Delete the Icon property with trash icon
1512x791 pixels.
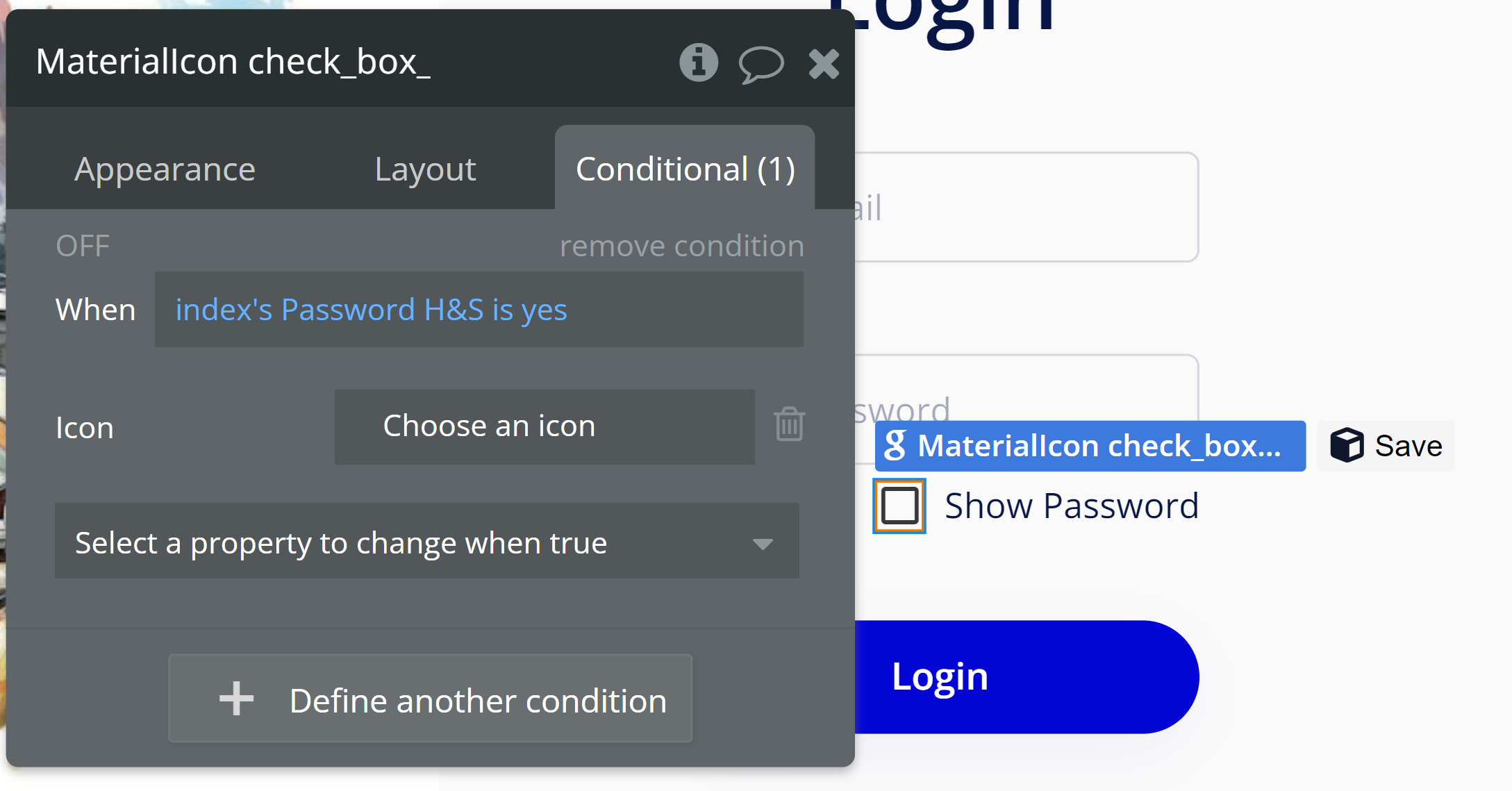click(789, 424)
